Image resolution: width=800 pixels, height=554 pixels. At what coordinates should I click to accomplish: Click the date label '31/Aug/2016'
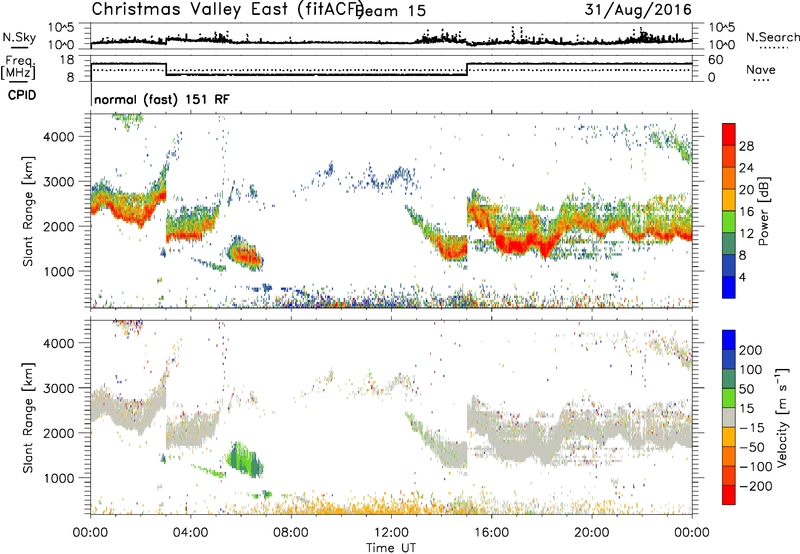(638, 9)
